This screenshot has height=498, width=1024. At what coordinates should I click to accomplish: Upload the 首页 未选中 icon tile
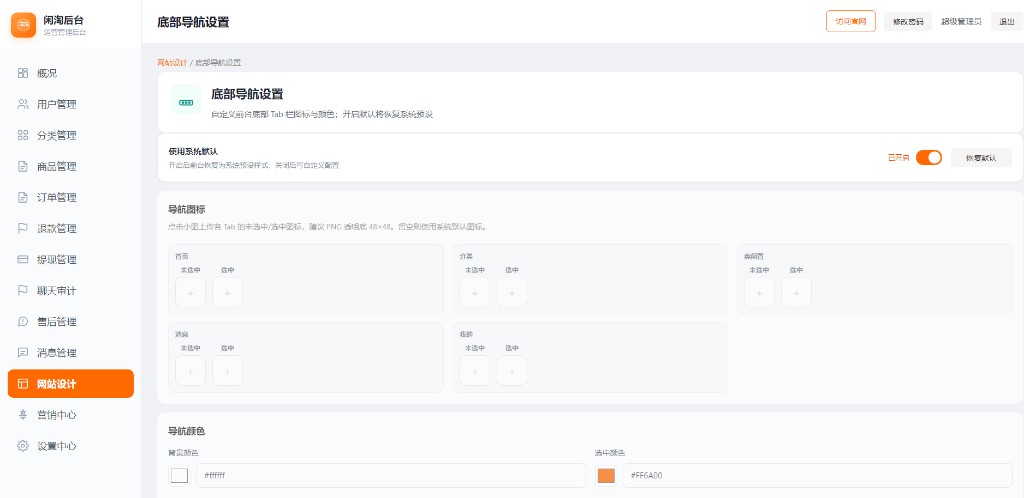(190, 292)
